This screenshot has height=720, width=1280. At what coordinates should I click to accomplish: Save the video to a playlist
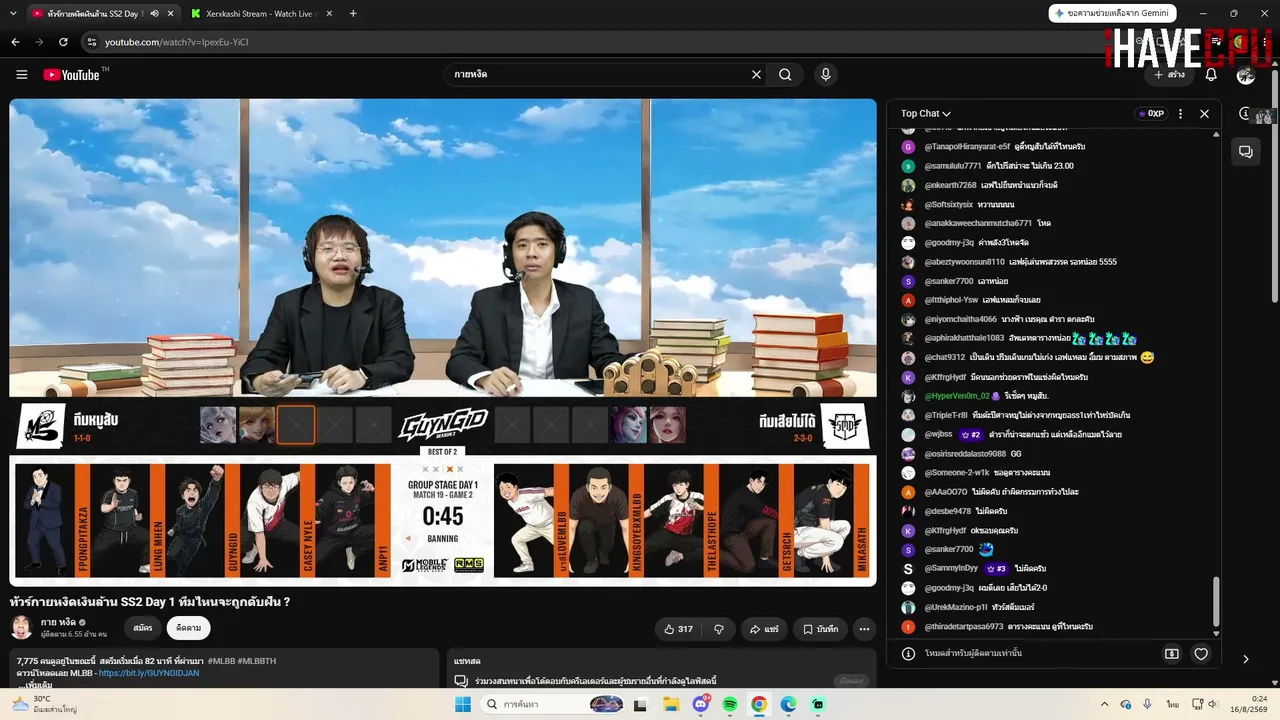820,629
